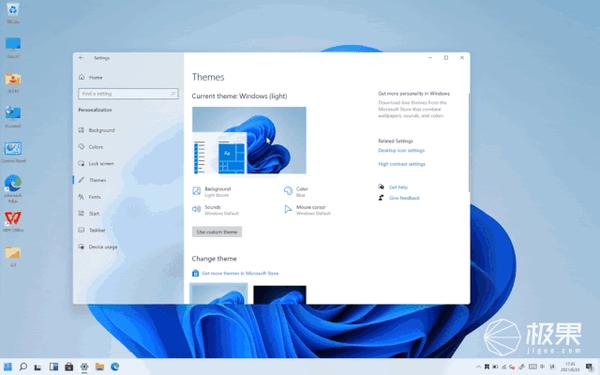The image size is (600, 375).
Task: Select the dark Windows theme thumbnail
Action: (280, 295)
